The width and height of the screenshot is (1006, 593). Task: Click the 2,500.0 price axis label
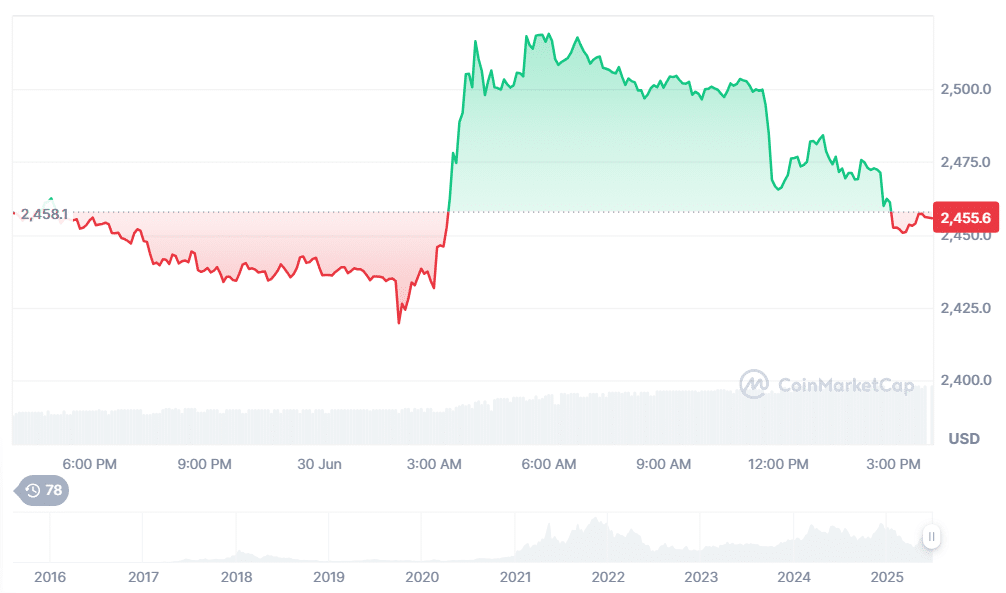(965, 90)
